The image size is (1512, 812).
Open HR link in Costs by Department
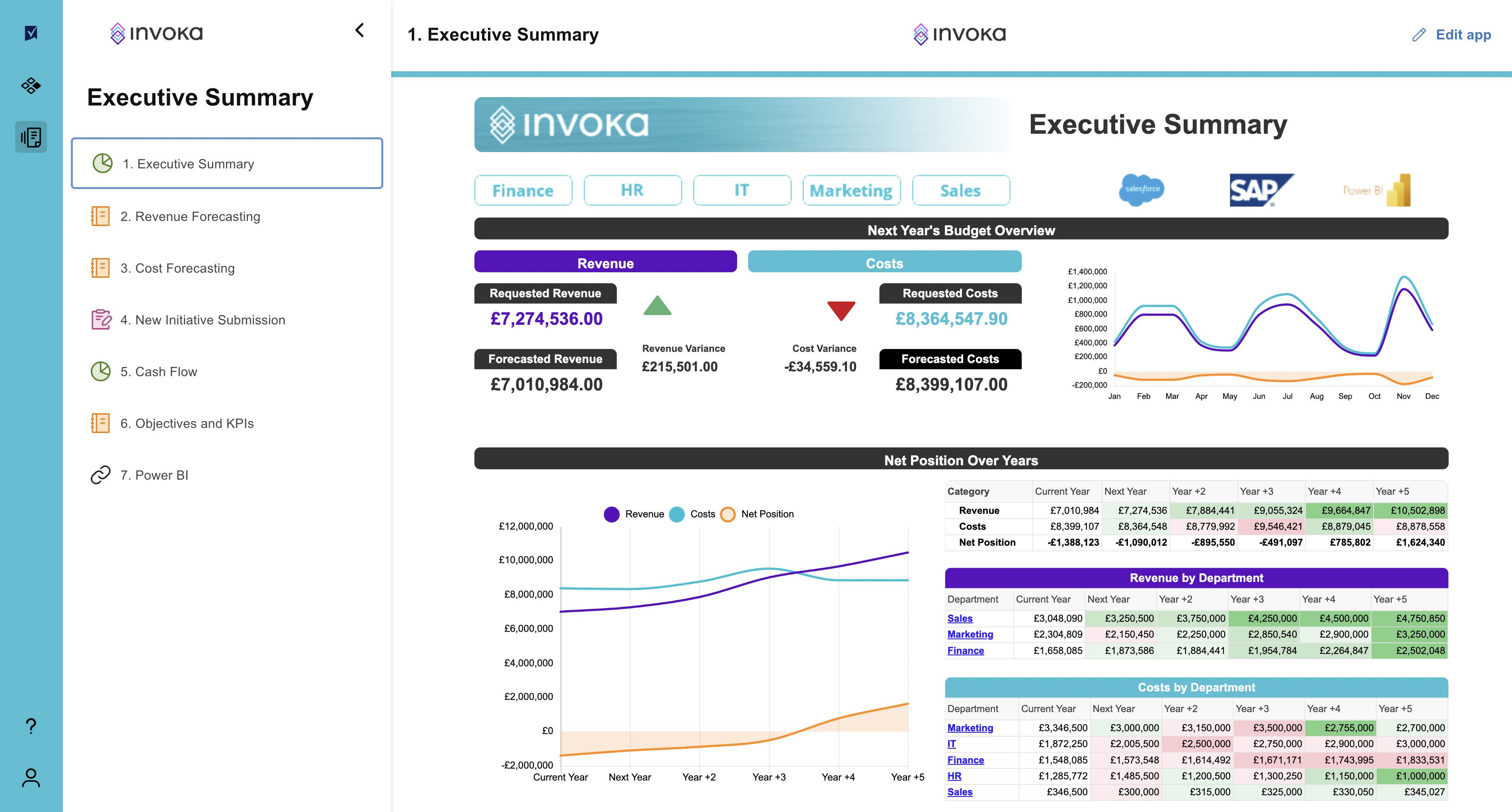(954, 776)
